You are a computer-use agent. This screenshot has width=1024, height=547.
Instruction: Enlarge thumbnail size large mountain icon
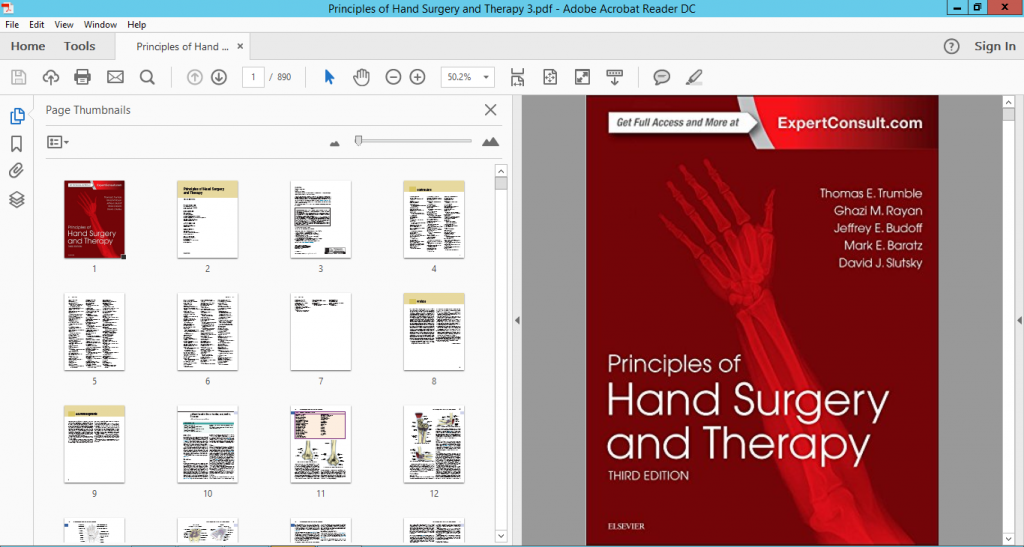(x=490, y=142)
